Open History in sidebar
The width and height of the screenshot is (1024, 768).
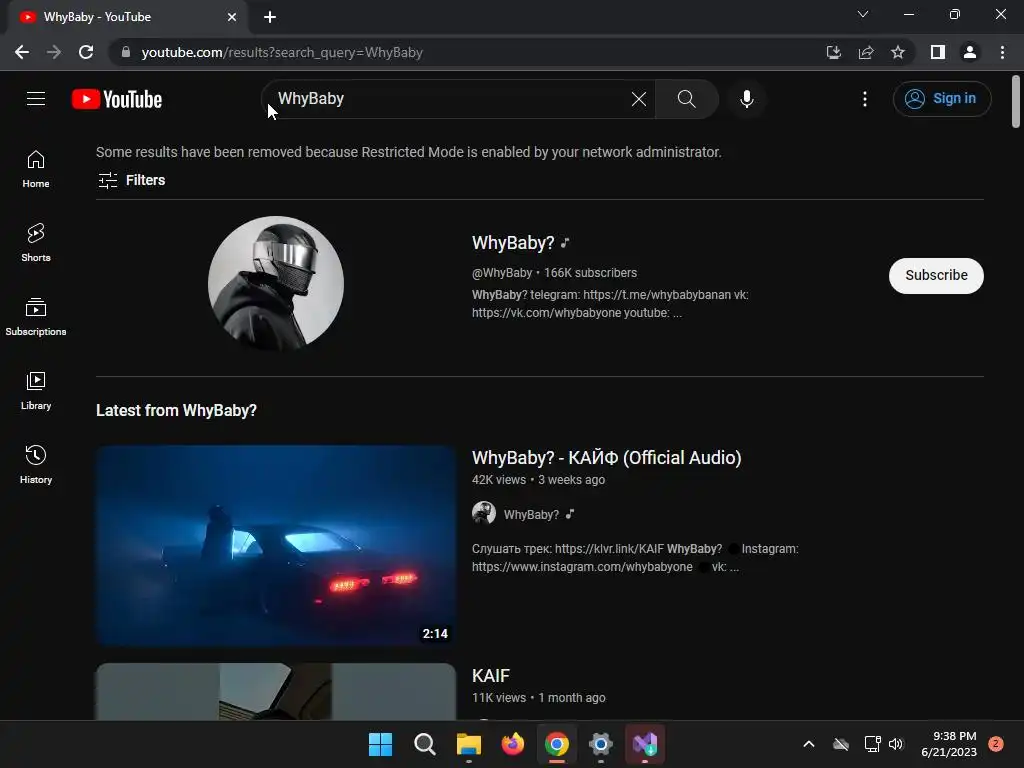tap(36, 464)
